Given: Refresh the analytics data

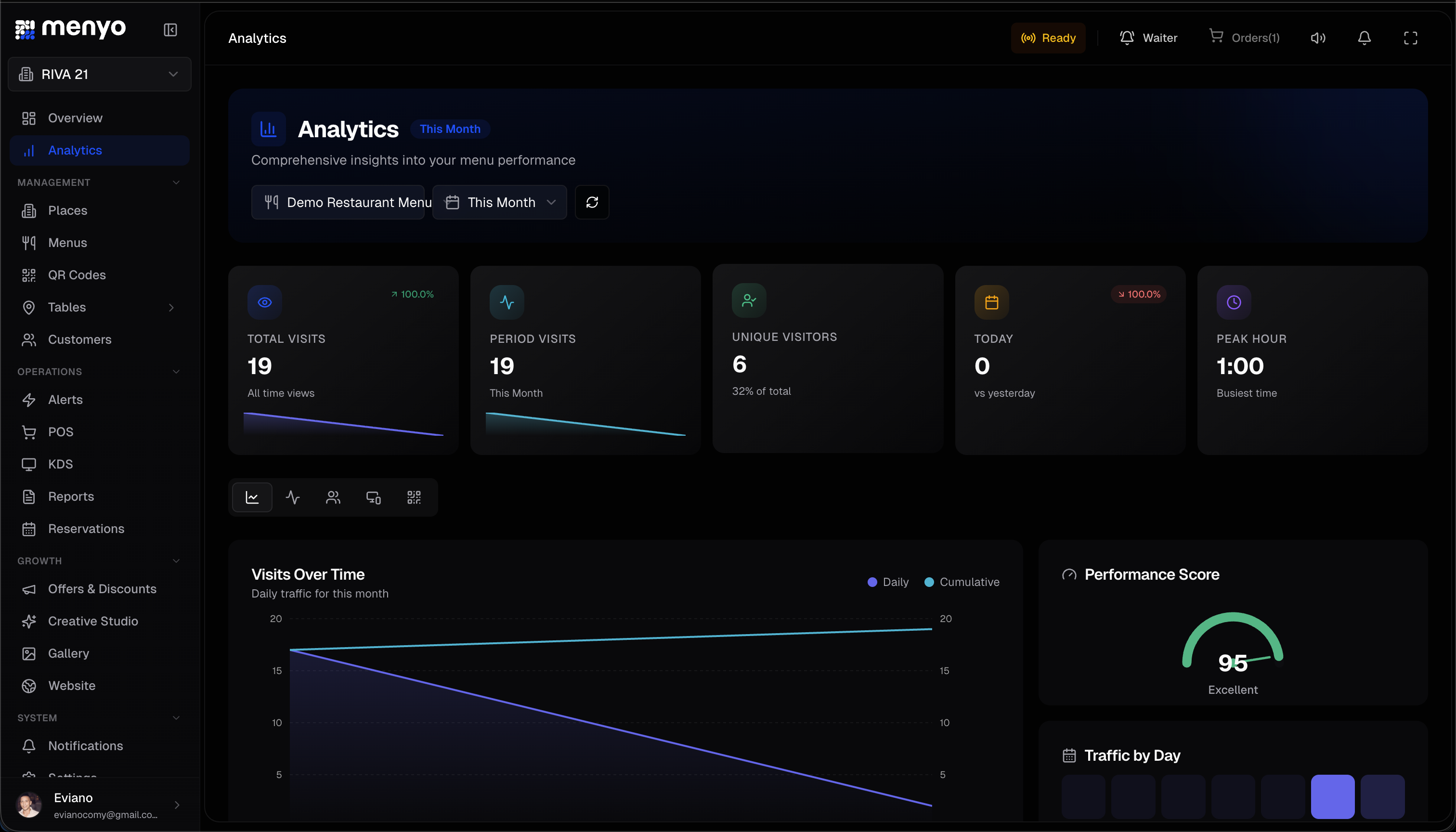Looking at the screenshot, I should 592,202.
